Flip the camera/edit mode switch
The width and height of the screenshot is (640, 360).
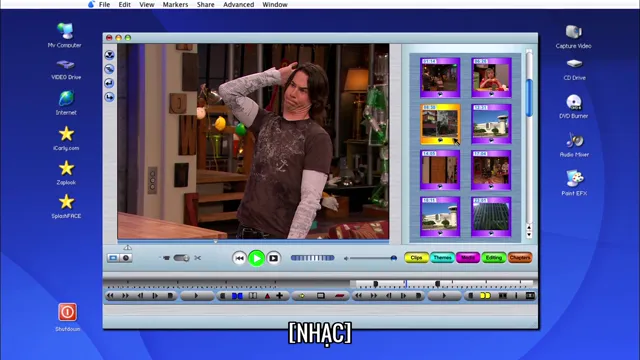[181, 258]
